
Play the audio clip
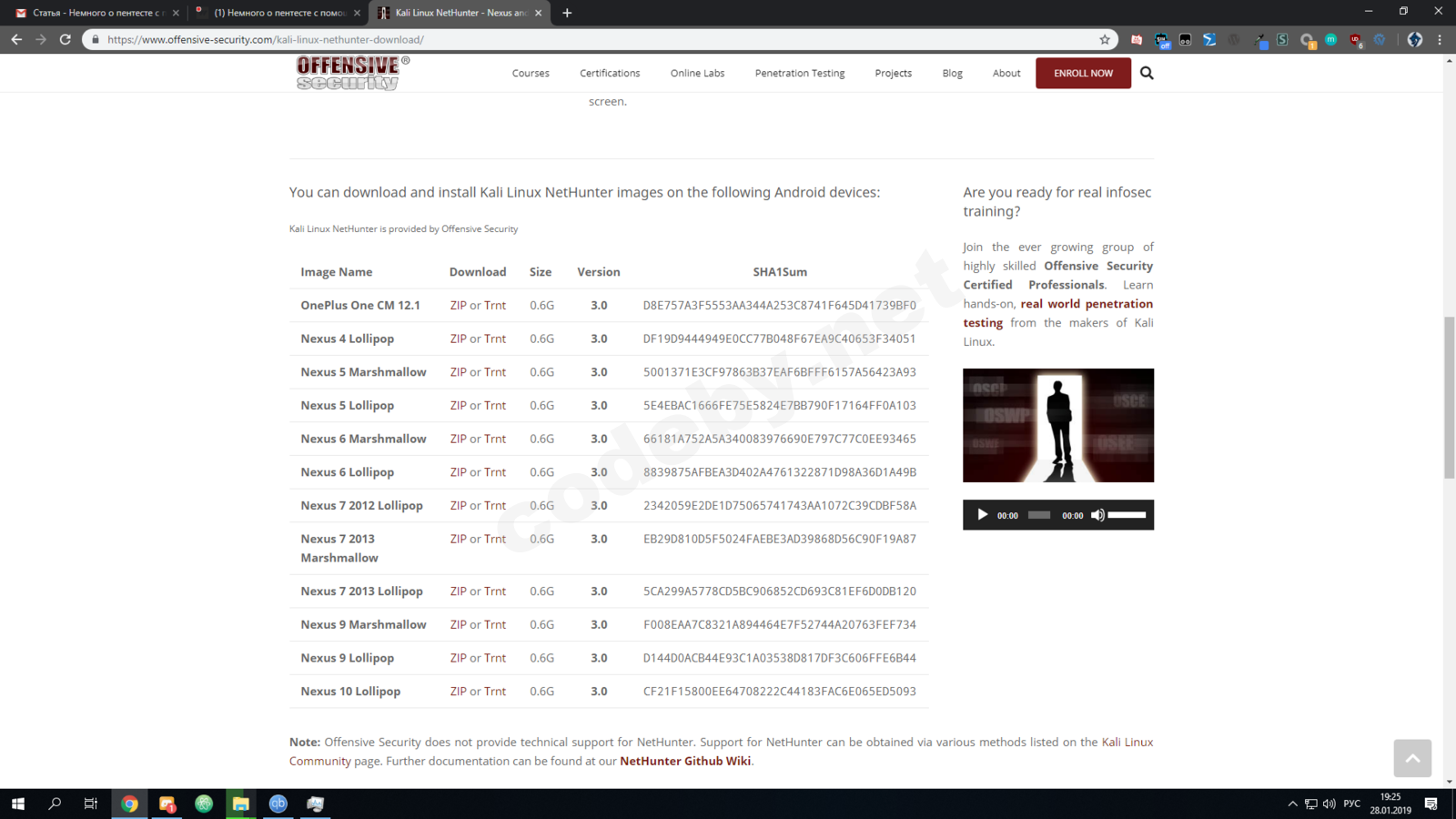click(982, 515)
